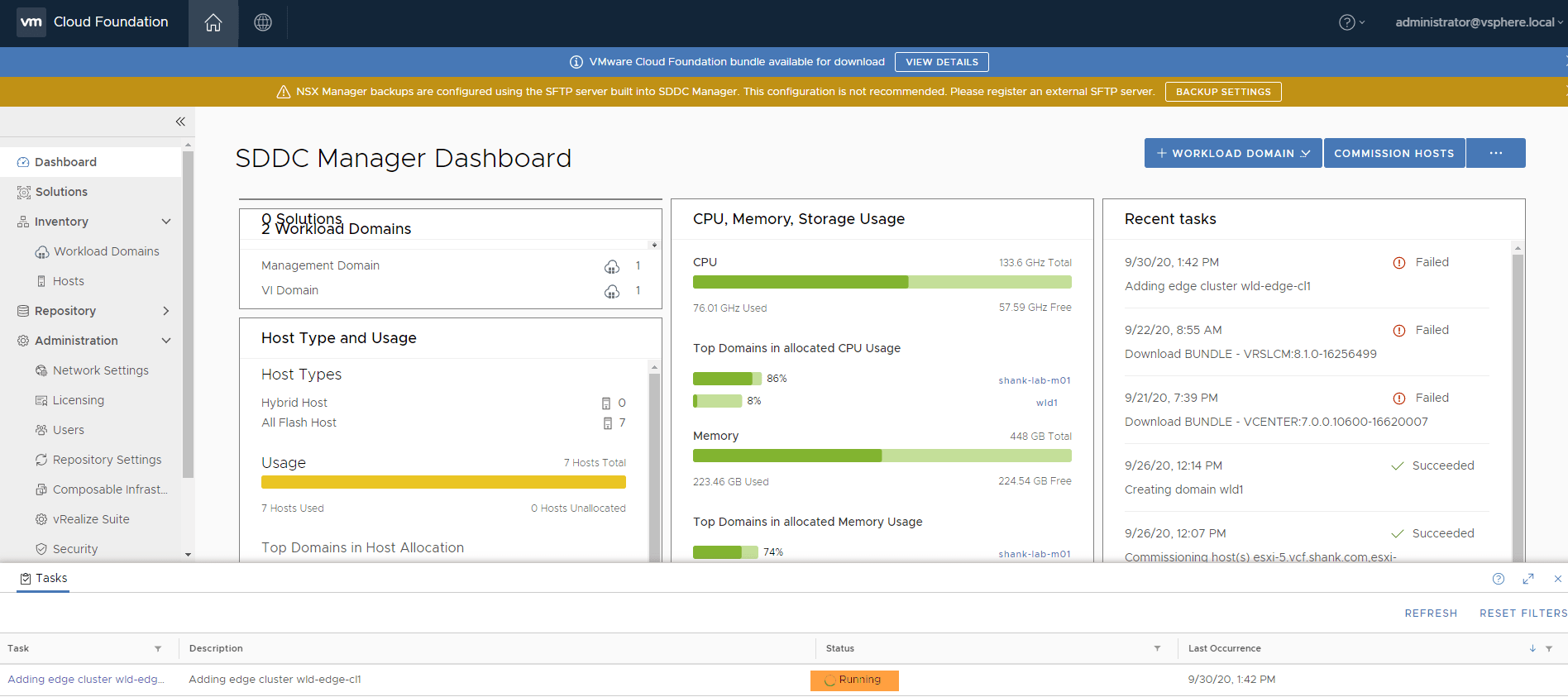
Task: Open the Adding edge cluster wld-edg... task link
Action: (86, 680)
